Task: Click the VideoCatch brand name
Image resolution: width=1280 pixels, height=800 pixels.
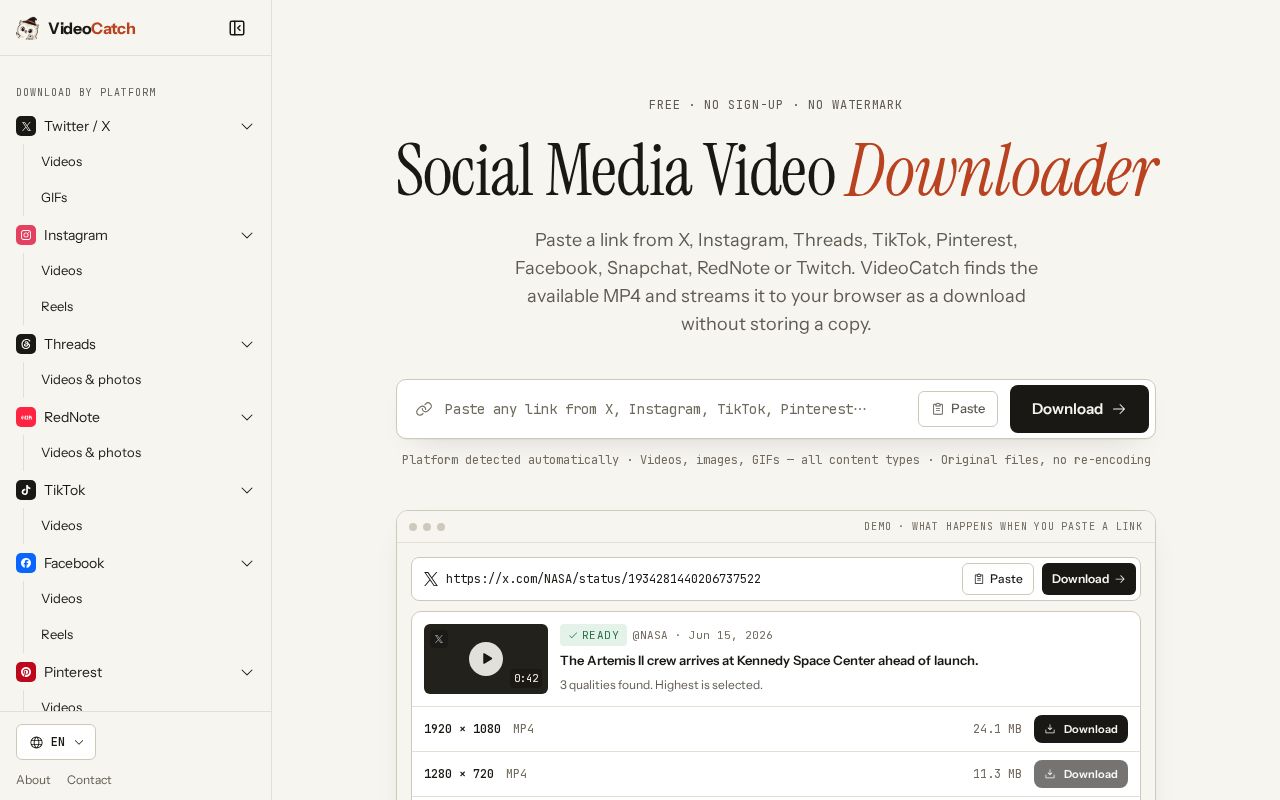Action: 92,28
